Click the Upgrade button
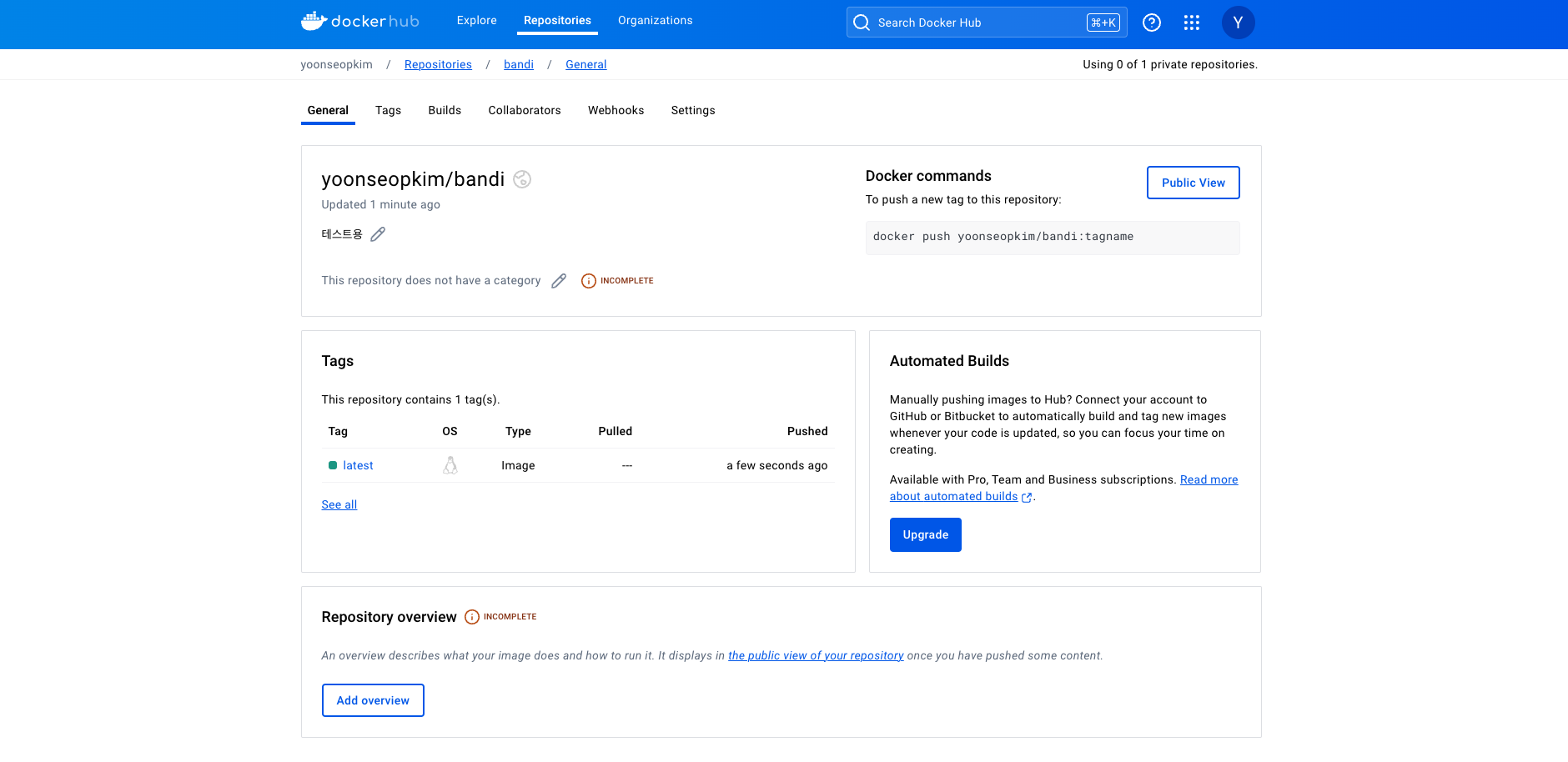This screenshot has width=1568, height=762. pyautogui.click(x=926, y=534)
